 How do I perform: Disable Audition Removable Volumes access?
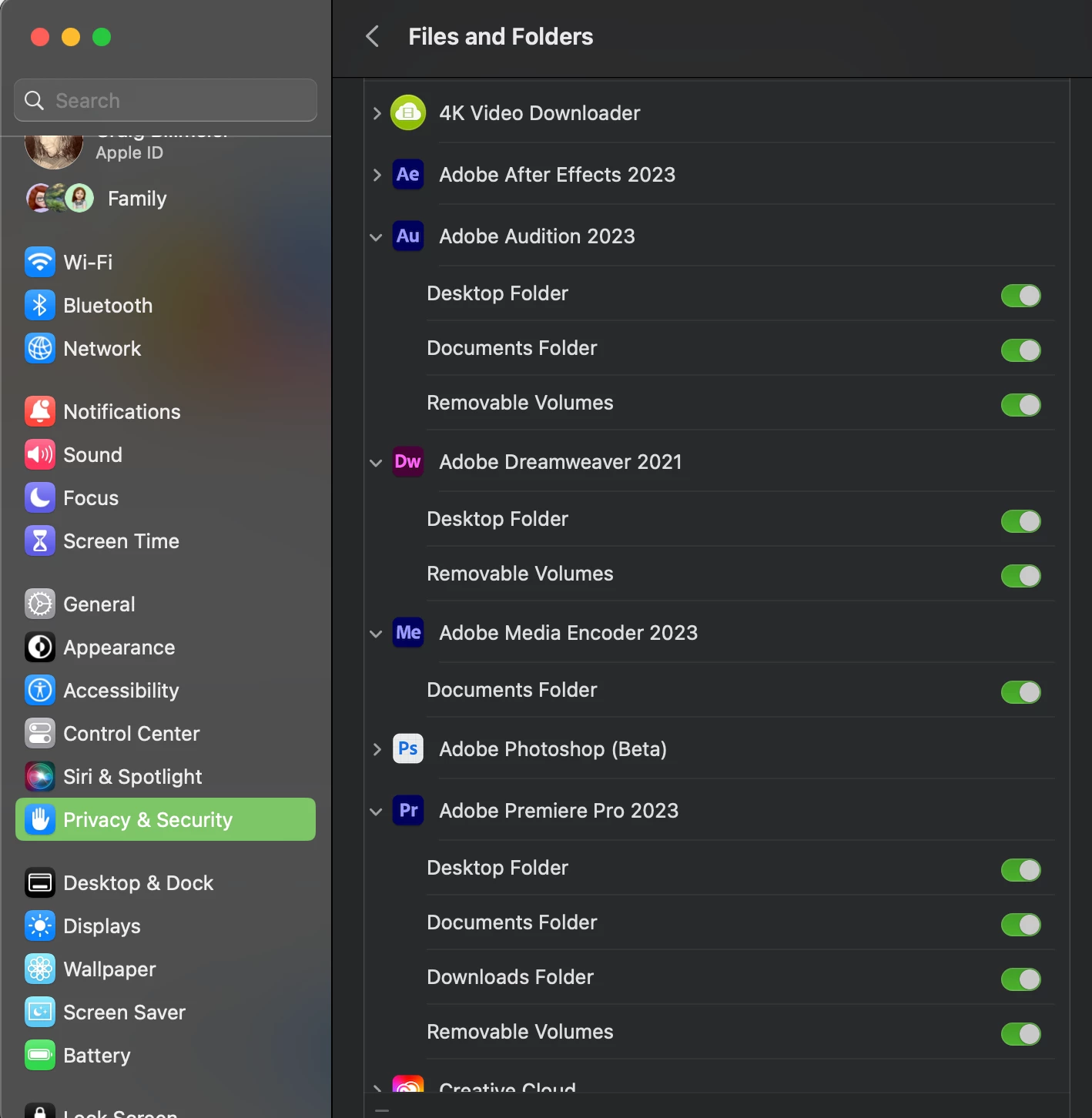(1021, 404)
